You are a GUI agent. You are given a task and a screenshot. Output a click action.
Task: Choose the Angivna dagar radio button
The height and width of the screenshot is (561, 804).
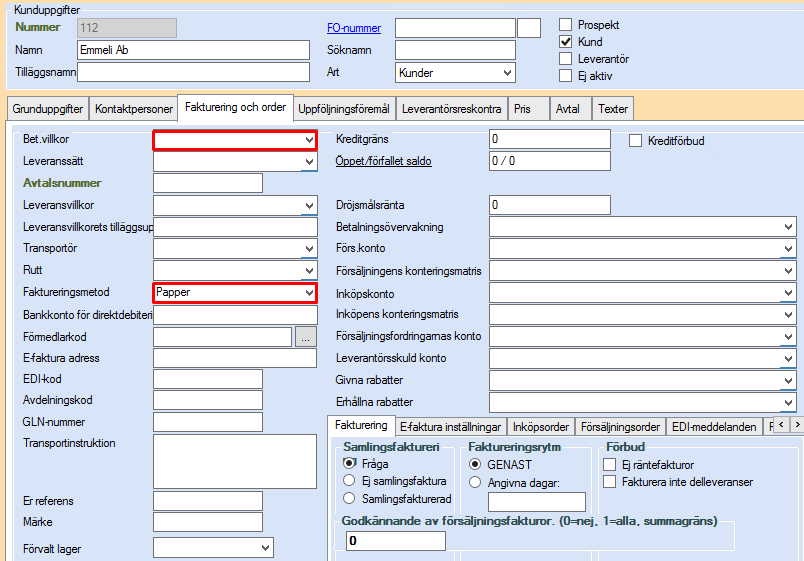(x=475, y=481)
